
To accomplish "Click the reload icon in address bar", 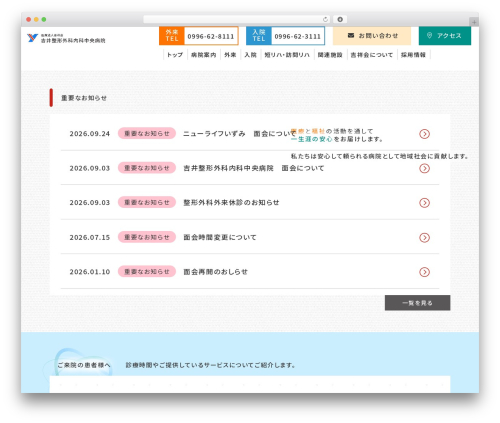I will (x=325, y=19).
